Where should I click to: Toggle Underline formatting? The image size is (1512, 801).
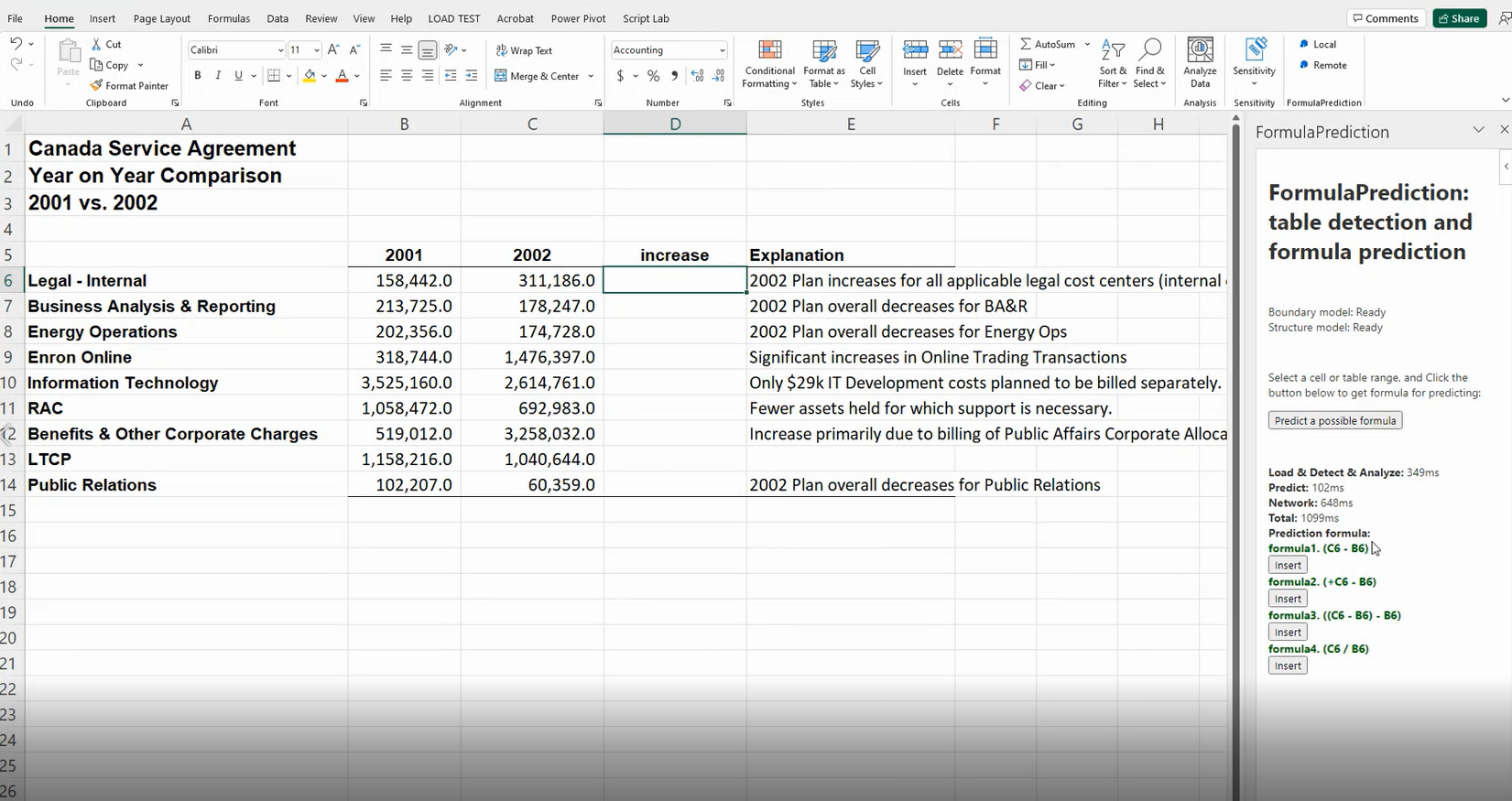[x=238, y=75]
